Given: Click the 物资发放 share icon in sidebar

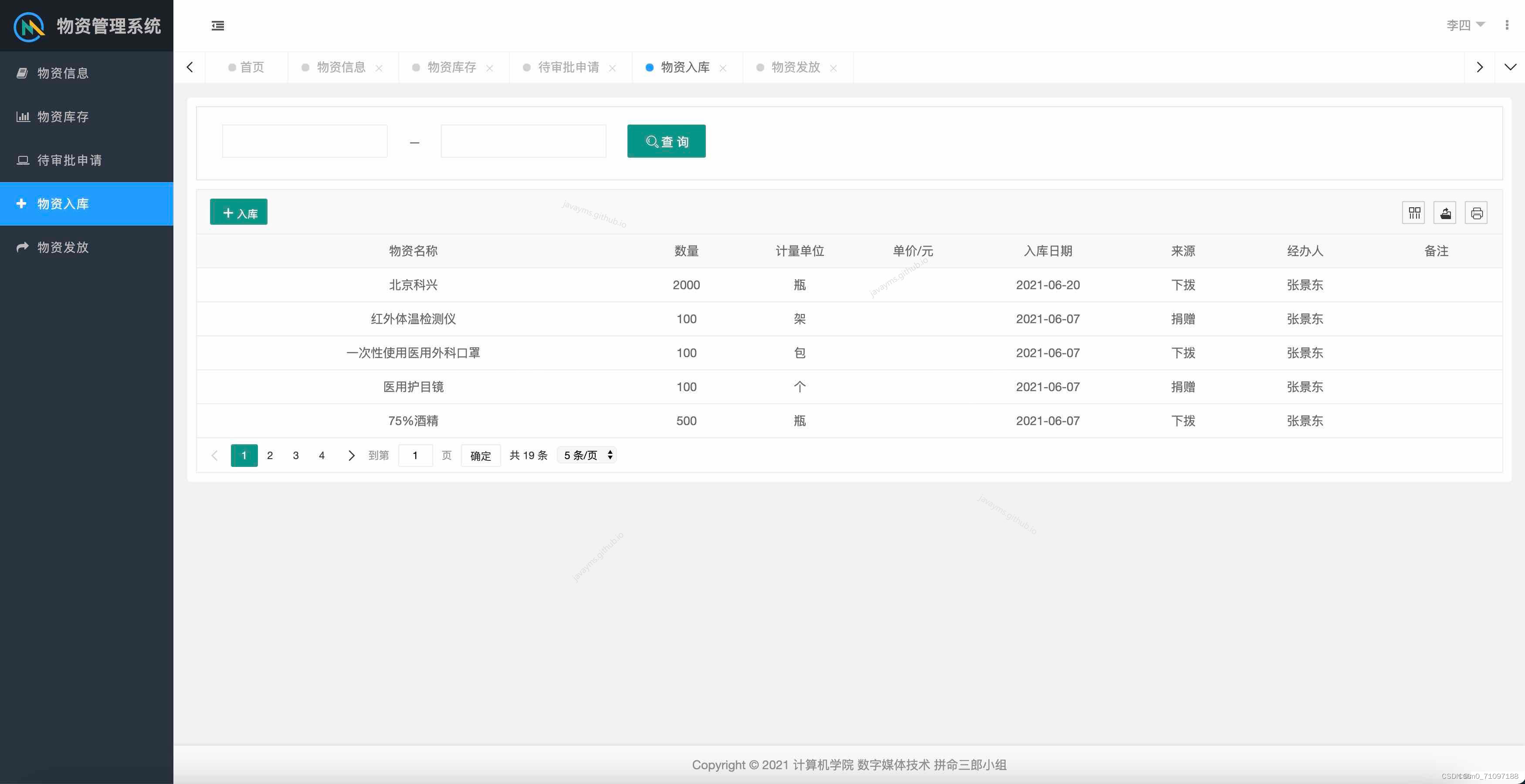Looking at the screenshot, I should (23, 247).
